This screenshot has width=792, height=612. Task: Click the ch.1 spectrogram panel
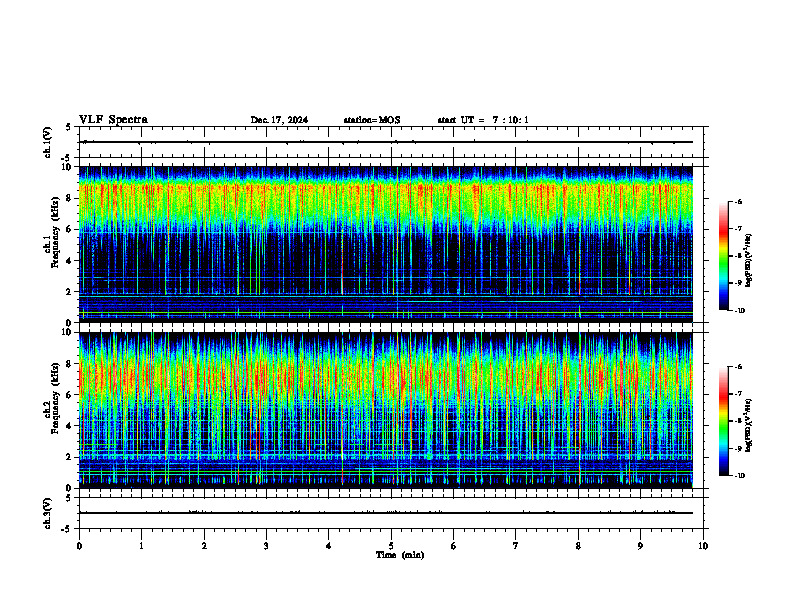coord(386,244)
